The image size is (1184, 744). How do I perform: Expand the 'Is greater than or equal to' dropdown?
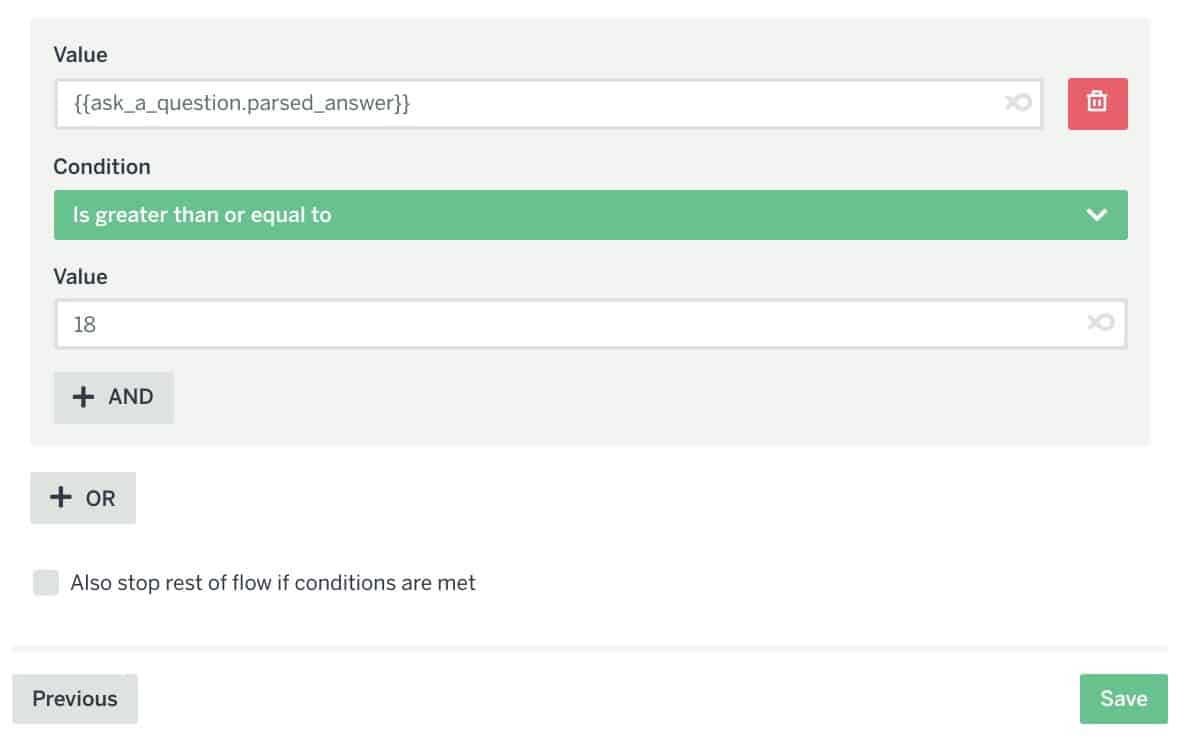590,215
